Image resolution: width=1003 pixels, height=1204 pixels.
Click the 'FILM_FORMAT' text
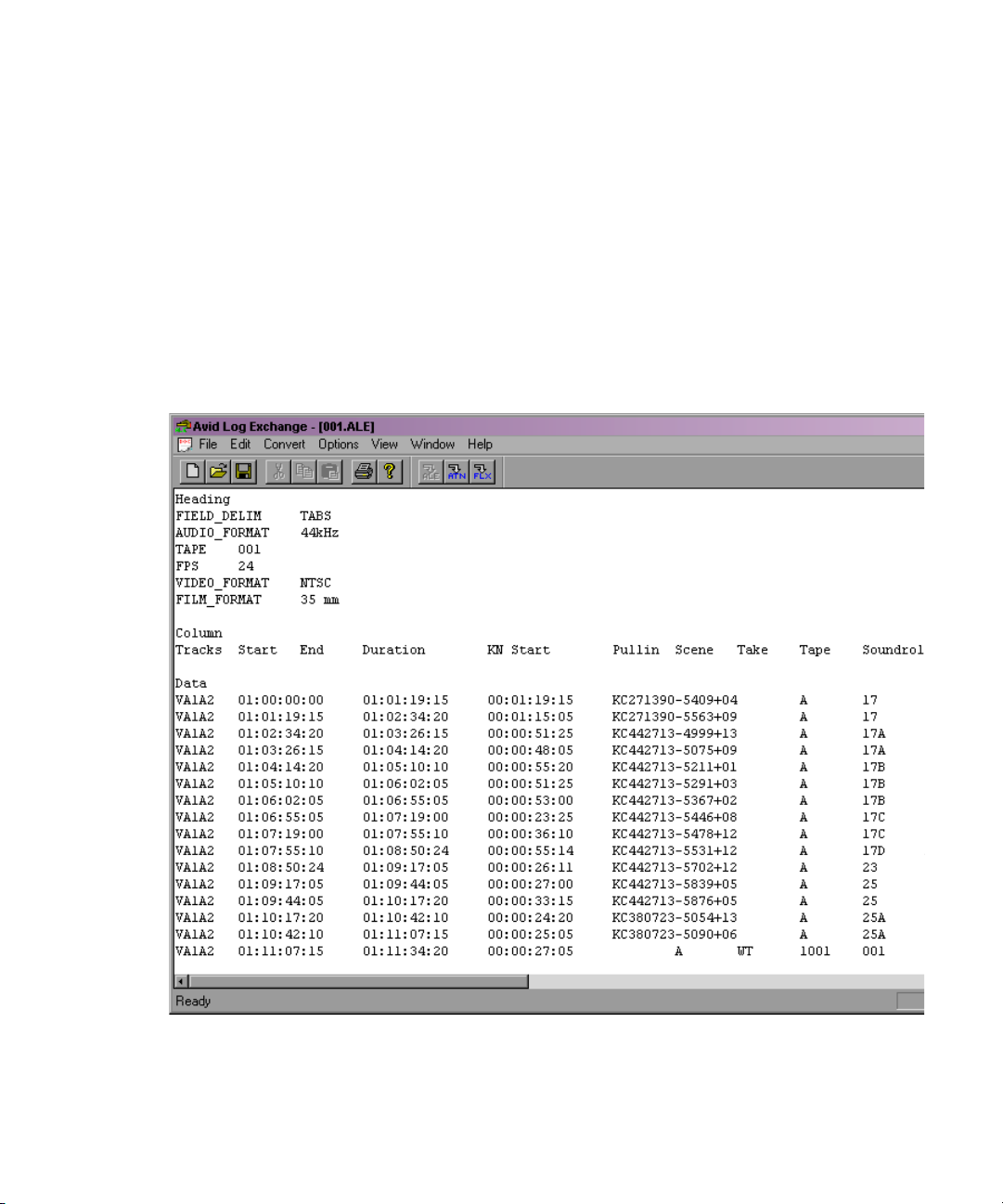219,600
